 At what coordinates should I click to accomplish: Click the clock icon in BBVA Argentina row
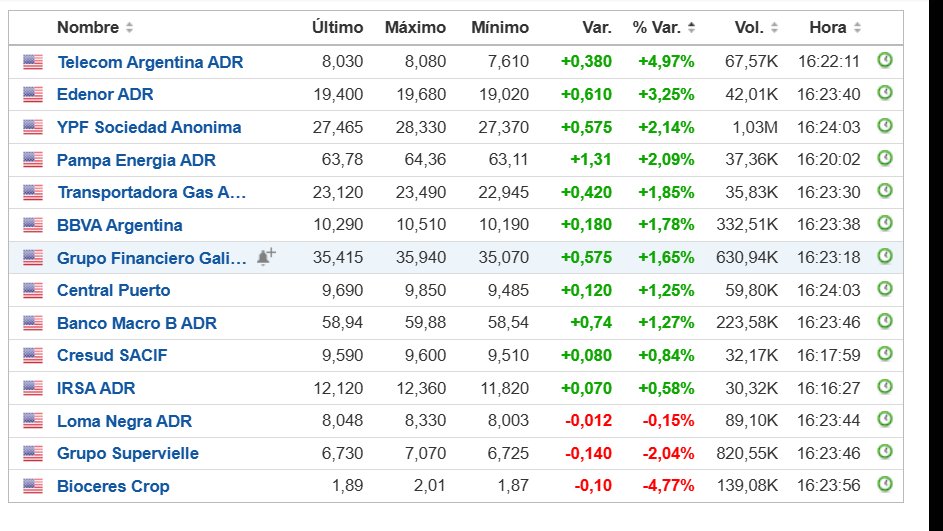pos(885,224)
